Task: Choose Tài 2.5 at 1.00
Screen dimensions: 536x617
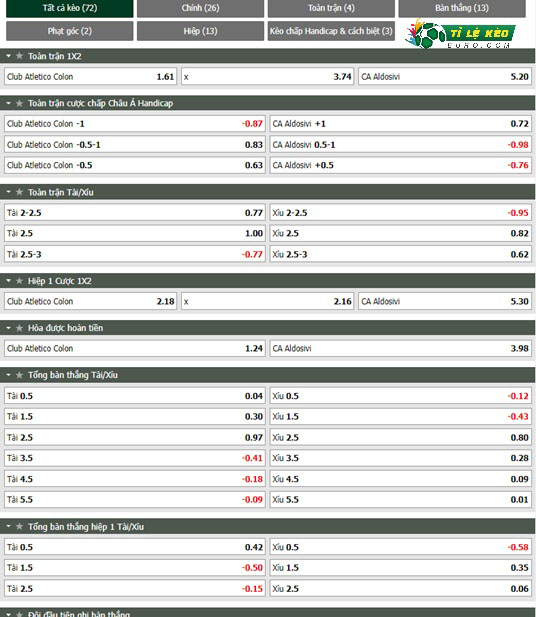Action: (x=135, y=233)
